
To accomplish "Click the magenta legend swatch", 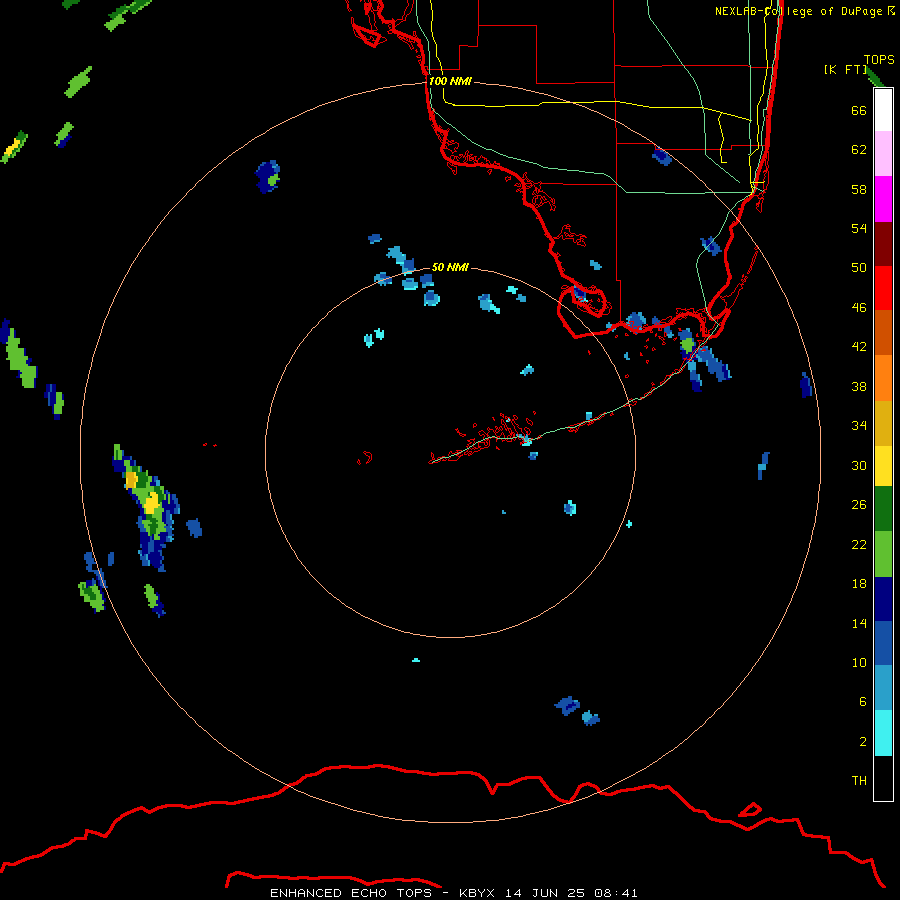I will point(883,199).
